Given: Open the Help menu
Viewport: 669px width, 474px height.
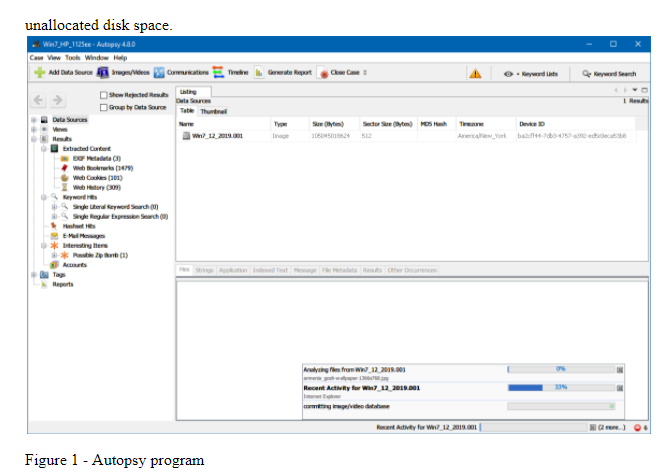Looking at the screenshot, I should coord(120,58).
